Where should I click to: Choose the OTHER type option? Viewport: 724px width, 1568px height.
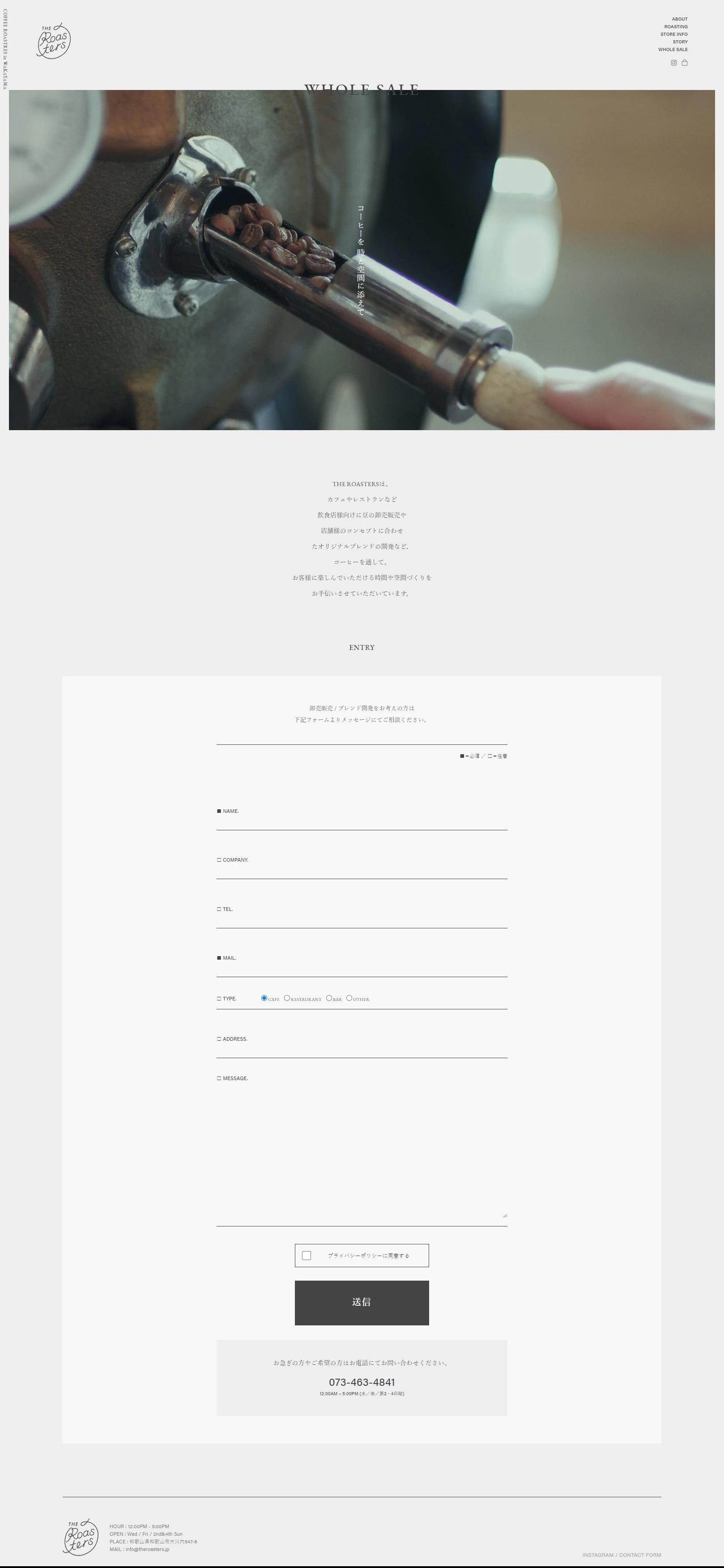[349, 998]
